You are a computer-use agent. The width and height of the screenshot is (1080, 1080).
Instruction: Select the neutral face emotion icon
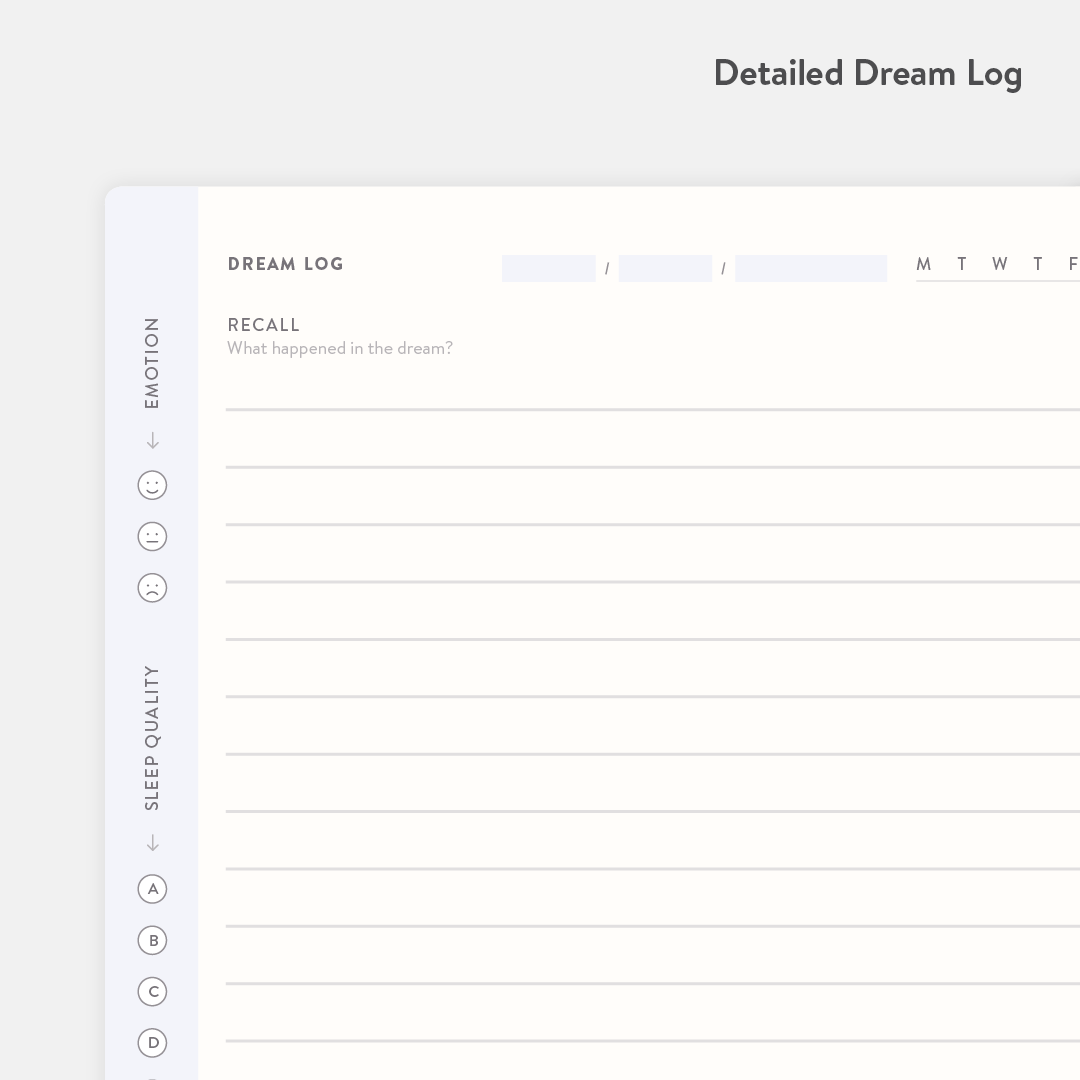(152, 537)
